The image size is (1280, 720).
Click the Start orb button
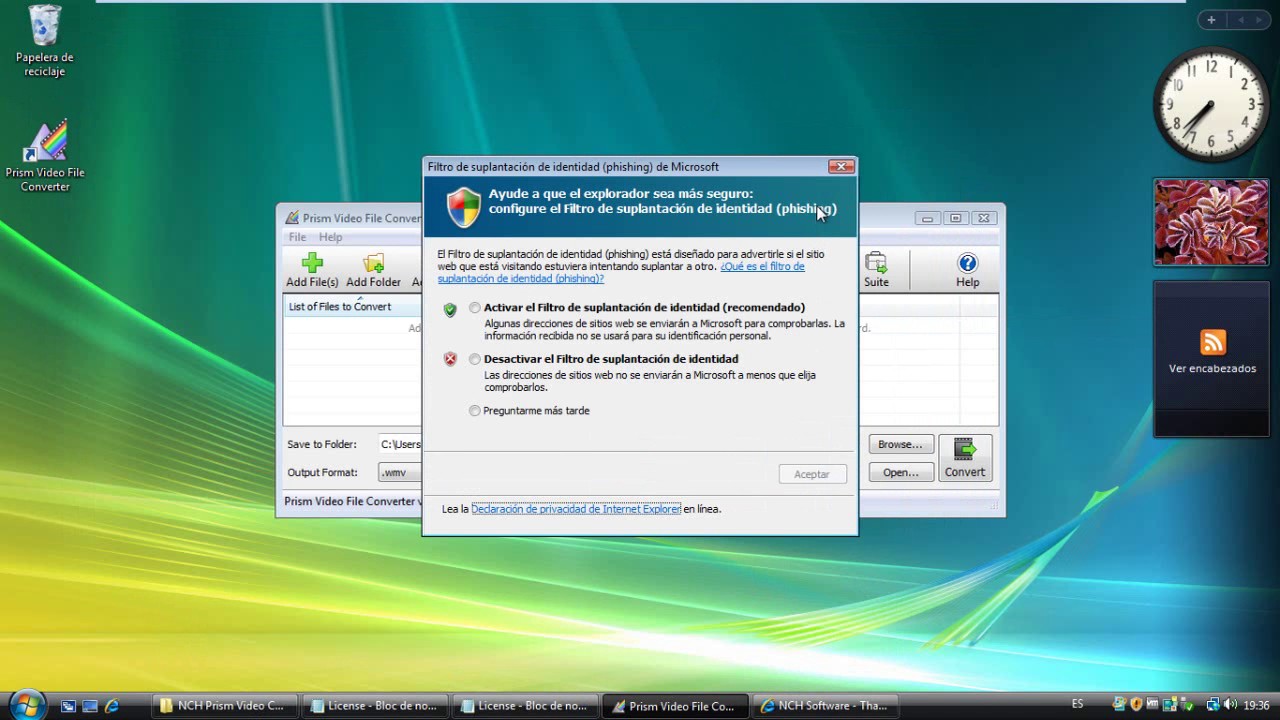27,704
